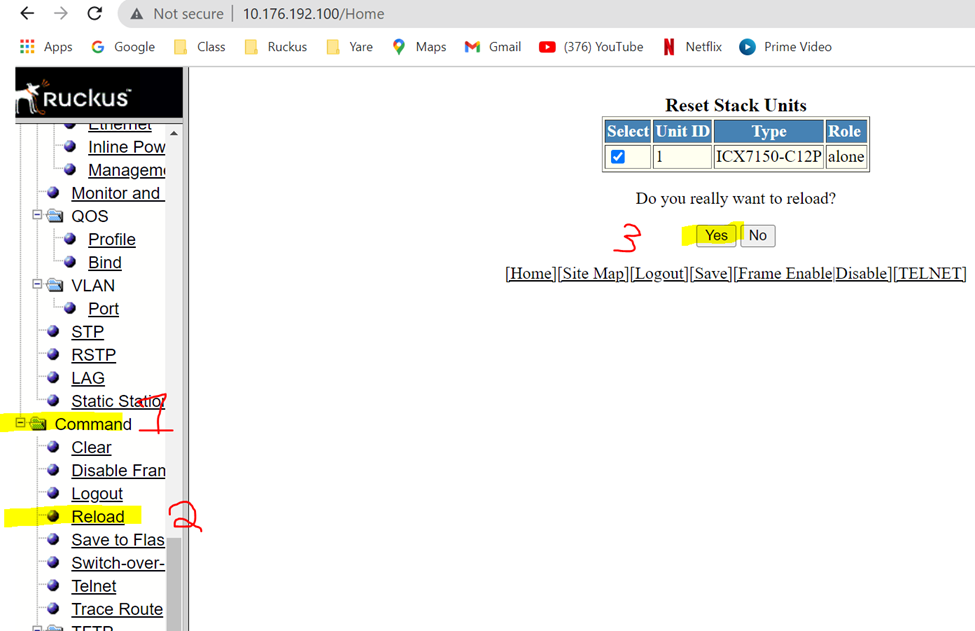Screen dimensions: 975x631
Task: Open the Management tree item
Action: pos(126,170)
